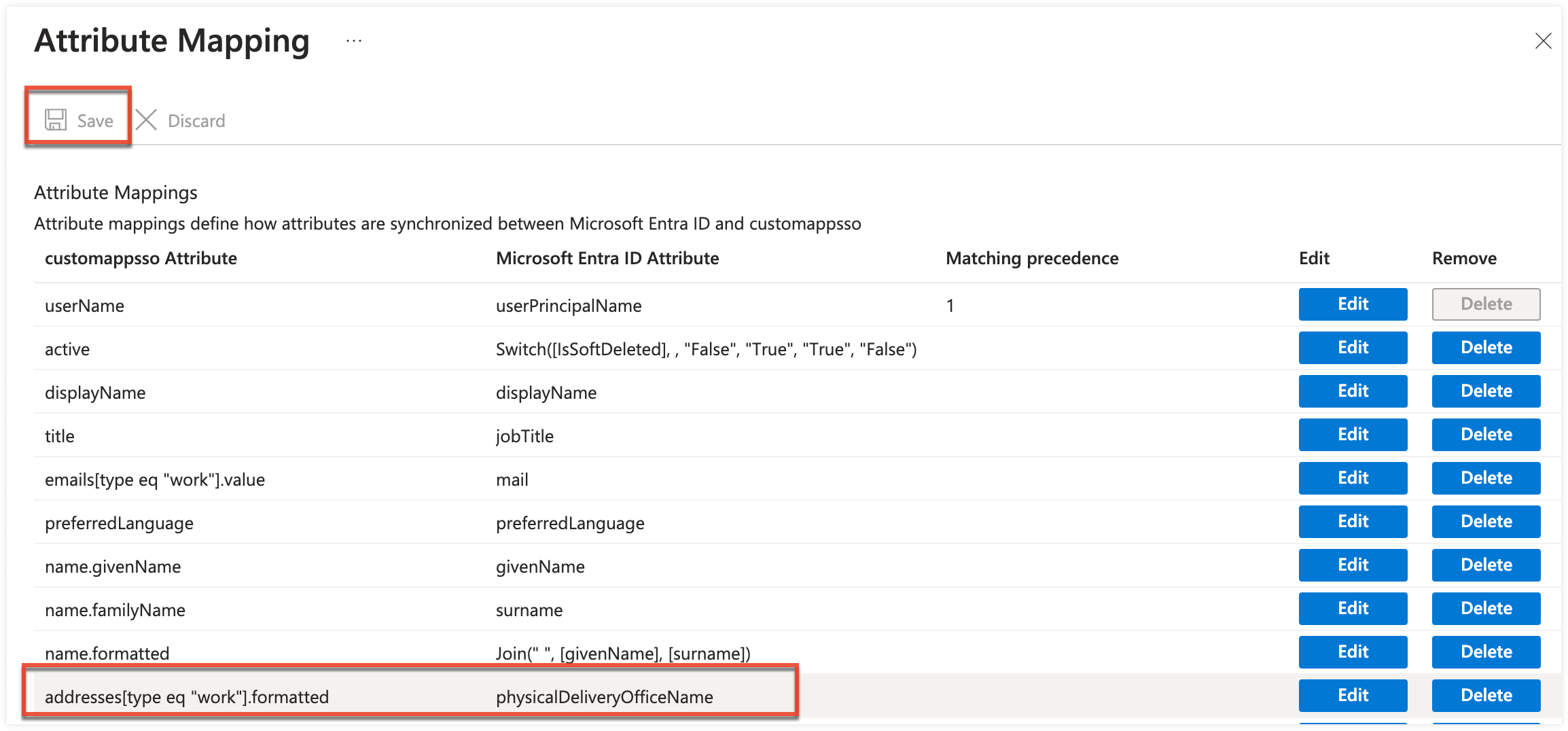The width and height of the screenshot is (1568, 731).
Task: Edit the title to jobTitle mapping
Action: tap(1352, 434)
